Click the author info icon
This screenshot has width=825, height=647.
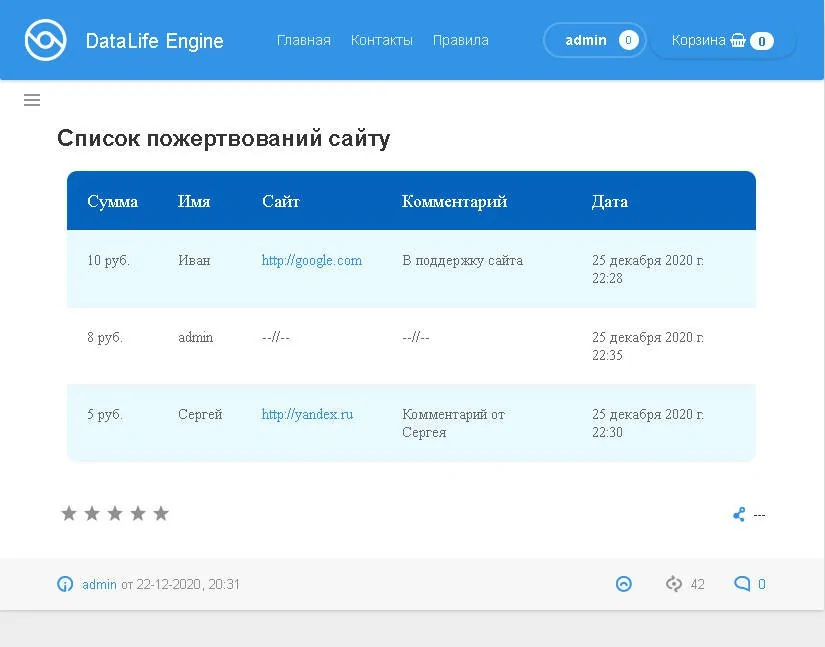(65, 584)
